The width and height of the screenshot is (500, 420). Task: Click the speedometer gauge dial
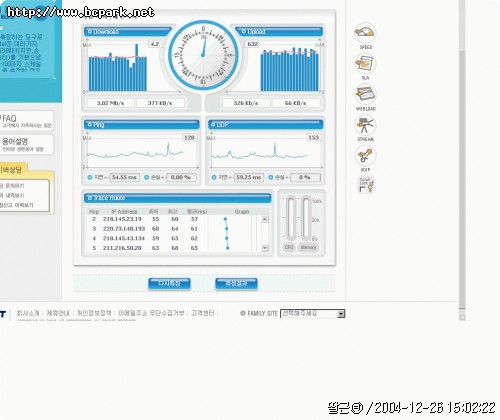tap(203, 55)
